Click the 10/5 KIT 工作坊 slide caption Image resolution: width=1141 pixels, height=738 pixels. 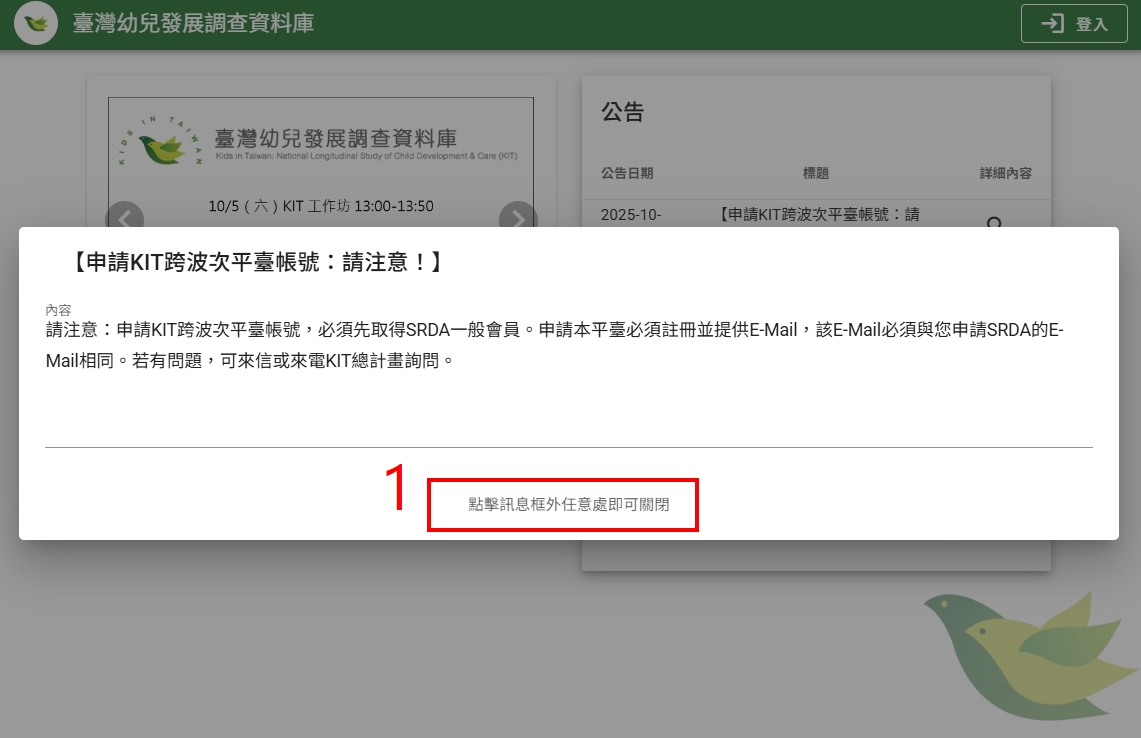[320, 206]
